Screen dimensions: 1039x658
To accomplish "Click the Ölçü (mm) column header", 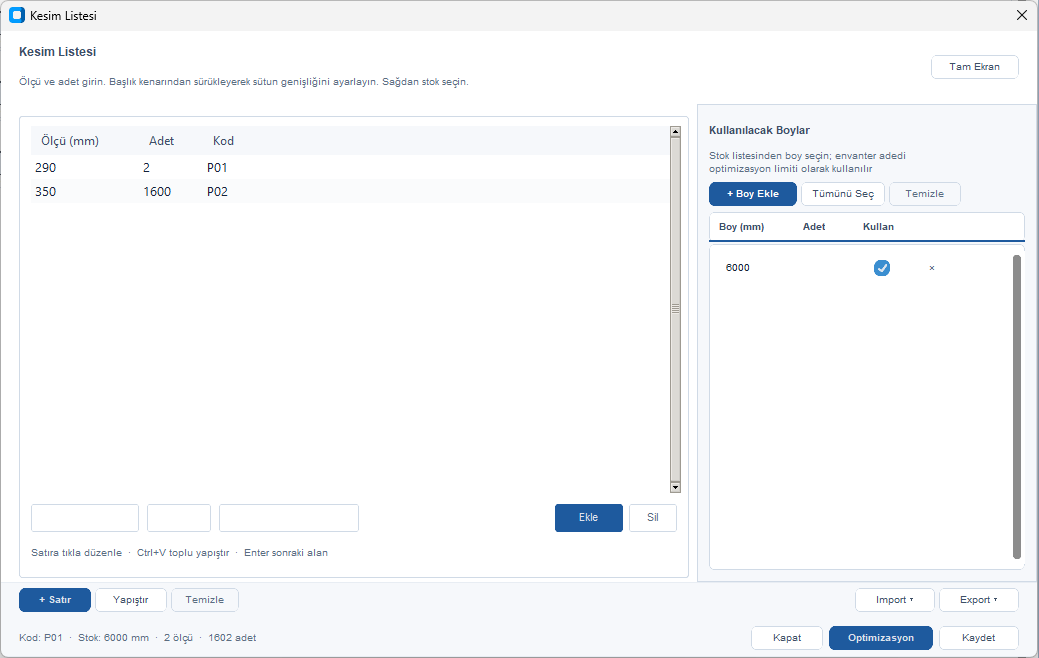I will 70,140.
